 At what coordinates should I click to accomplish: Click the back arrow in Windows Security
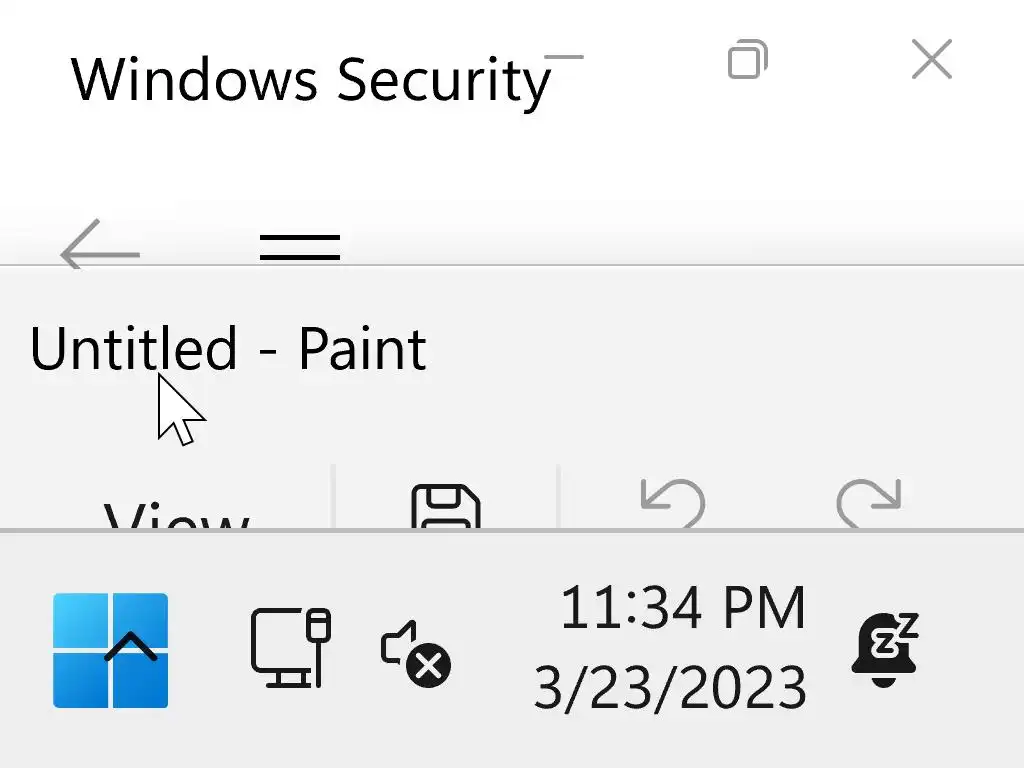click(x=99, y=249)
